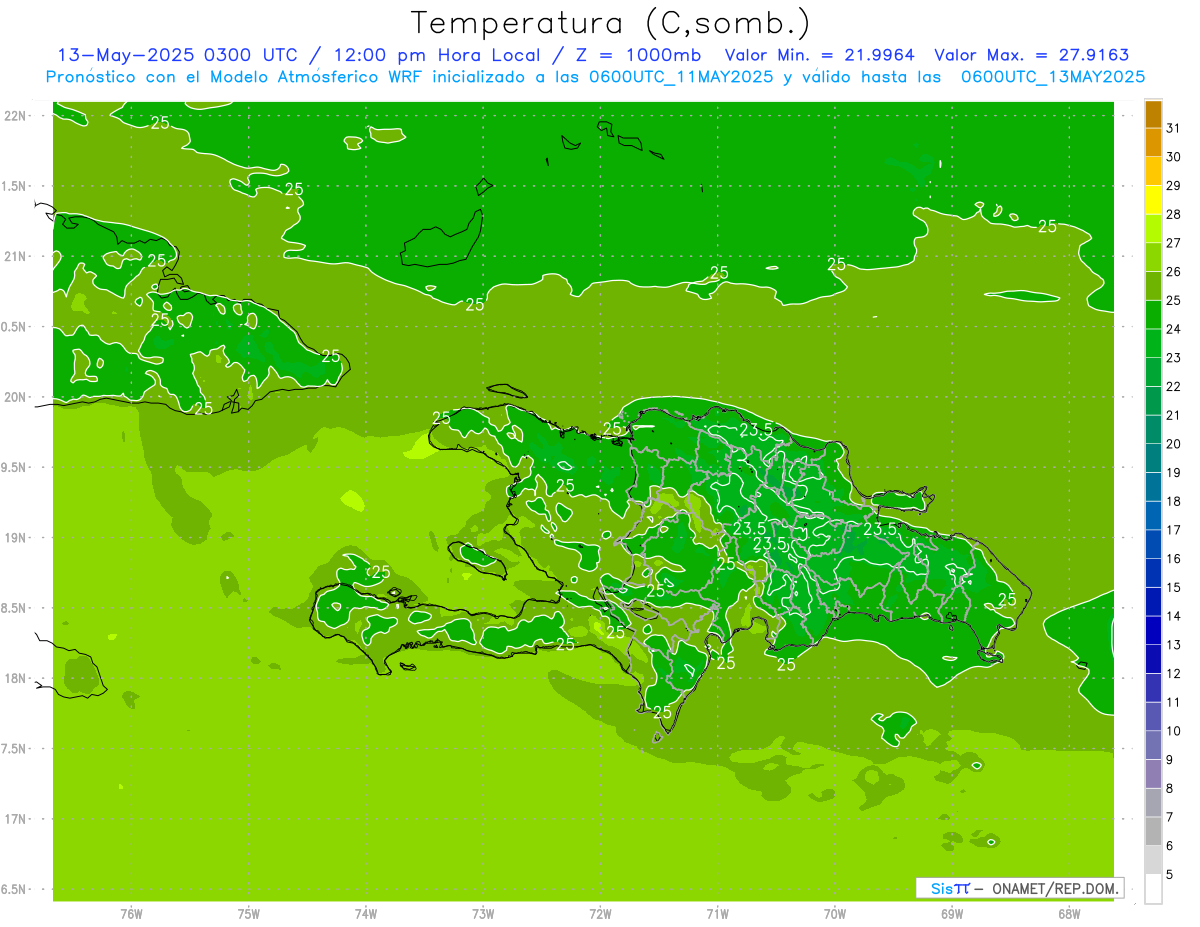Viewport: 1200px width, 927px height.
Task: Pick the yellow band between 28 and 29
Action: coord(1153,199)
